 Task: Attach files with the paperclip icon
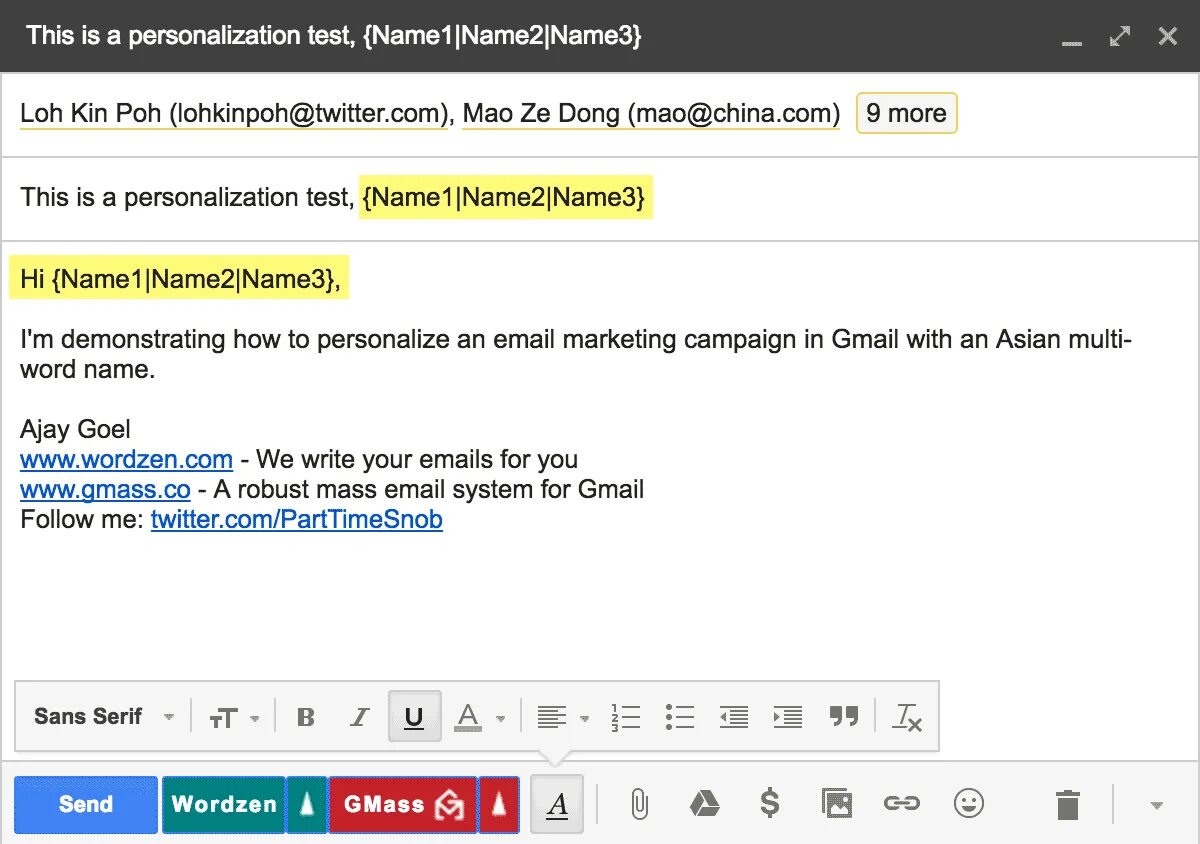[x=639, y=803]
